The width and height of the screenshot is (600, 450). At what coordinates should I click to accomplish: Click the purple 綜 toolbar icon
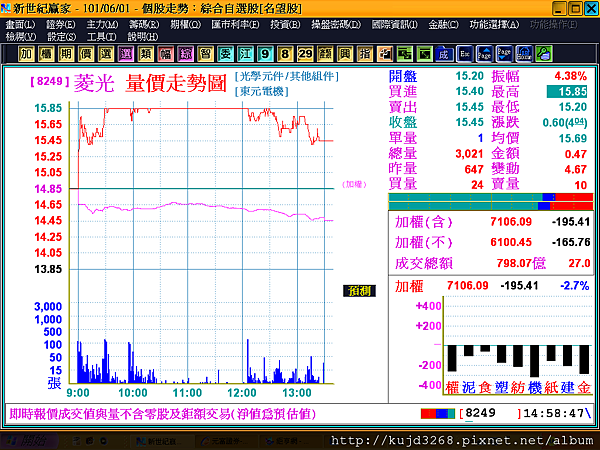tap(185, 54)
